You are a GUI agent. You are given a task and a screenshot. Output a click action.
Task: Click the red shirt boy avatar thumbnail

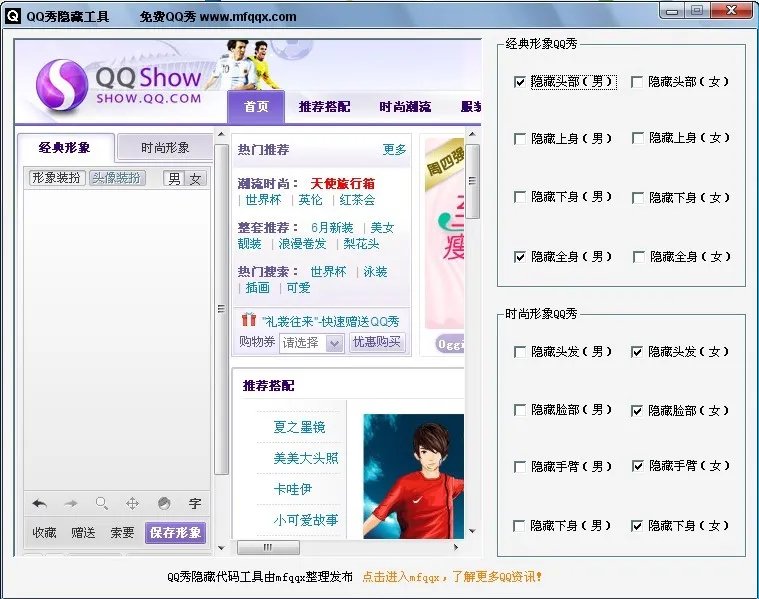(413, 476)
